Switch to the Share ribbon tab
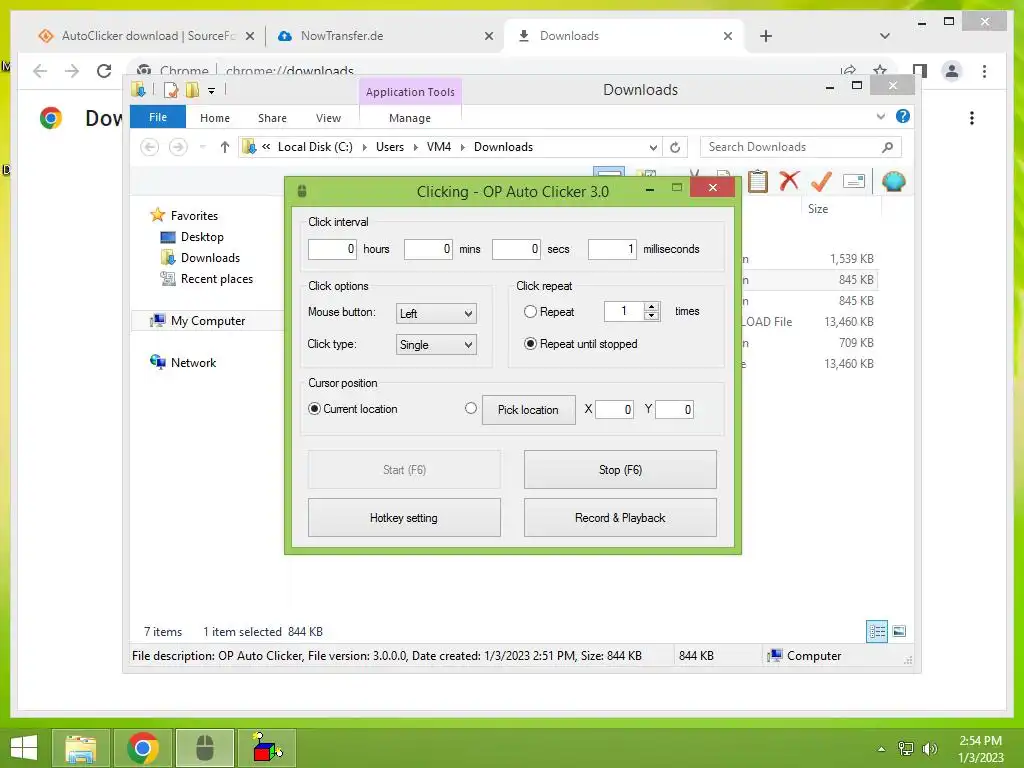 272,118
